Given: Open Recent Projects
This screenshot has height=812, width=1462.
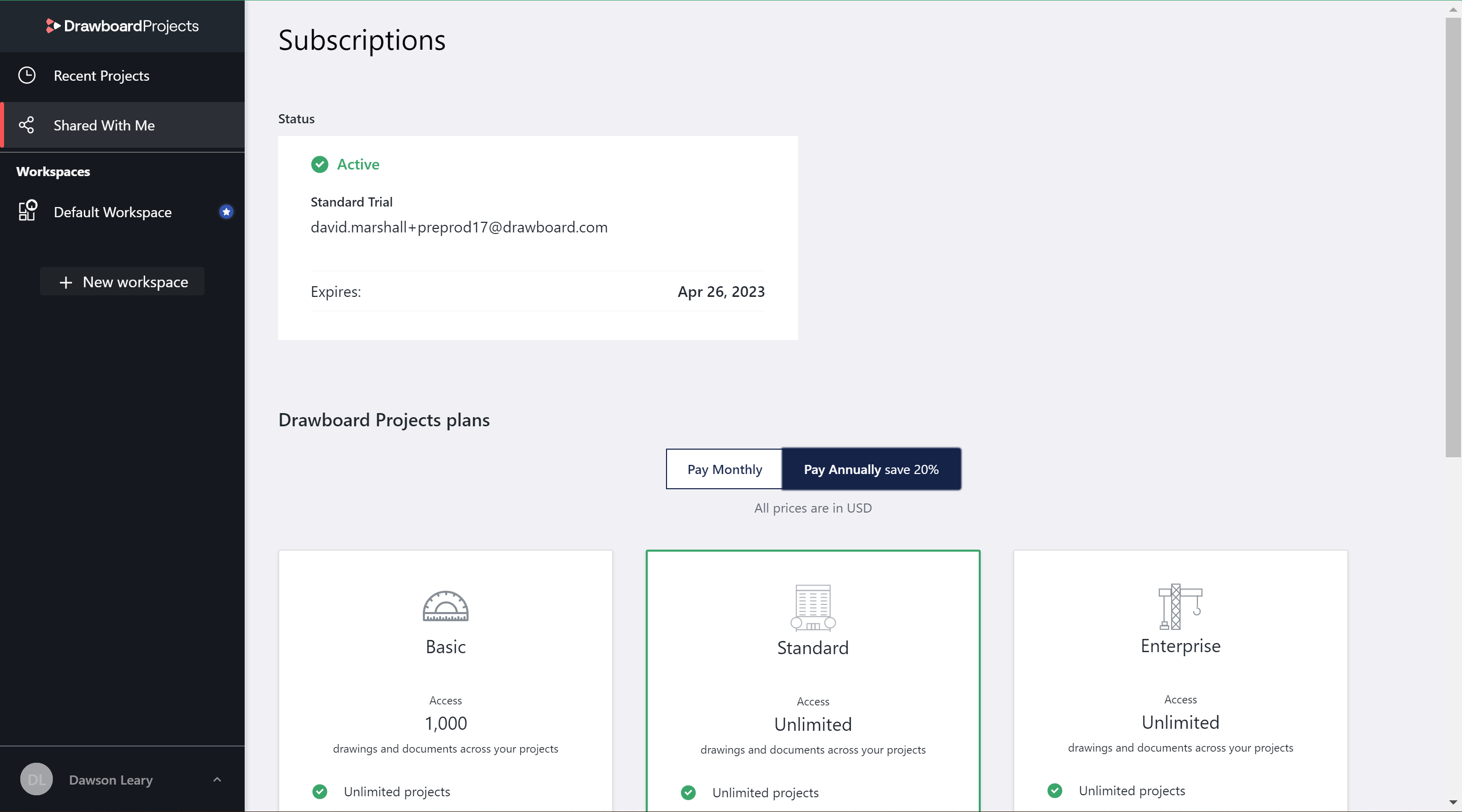Looking at the screenshot, I should pos(122,76).
